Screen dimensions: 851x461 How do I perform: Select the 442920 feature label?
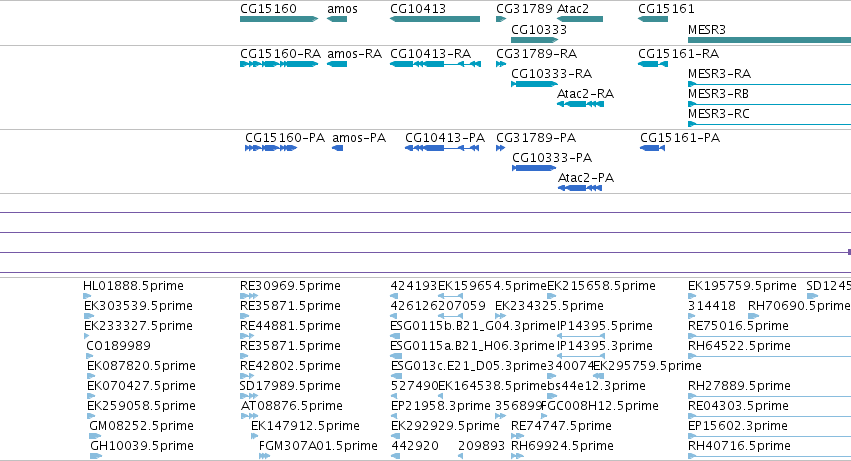415,446
